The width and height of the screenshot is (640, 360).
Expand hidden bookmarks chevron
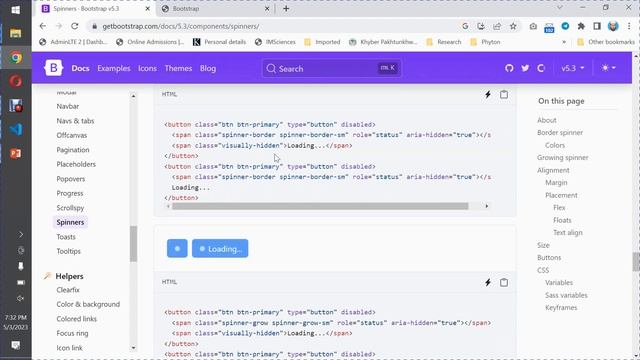[x=564, y=42]
